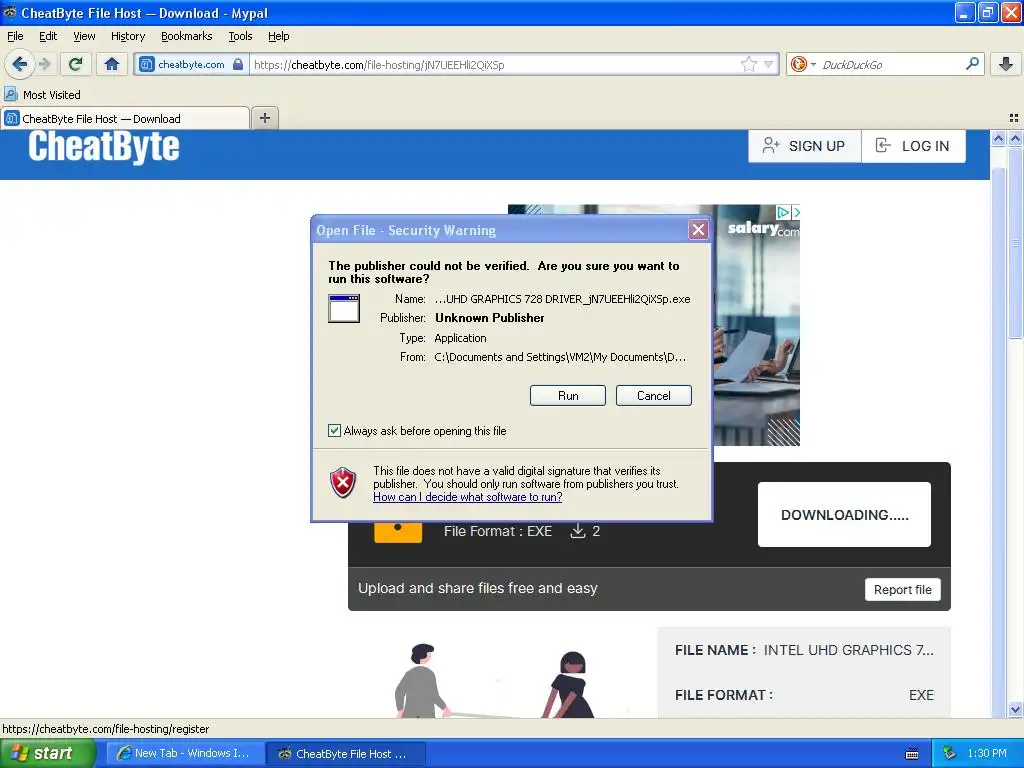The image size is (1024, 768).
Task: Click the Report file button
Action: click(x=903, y=590)
